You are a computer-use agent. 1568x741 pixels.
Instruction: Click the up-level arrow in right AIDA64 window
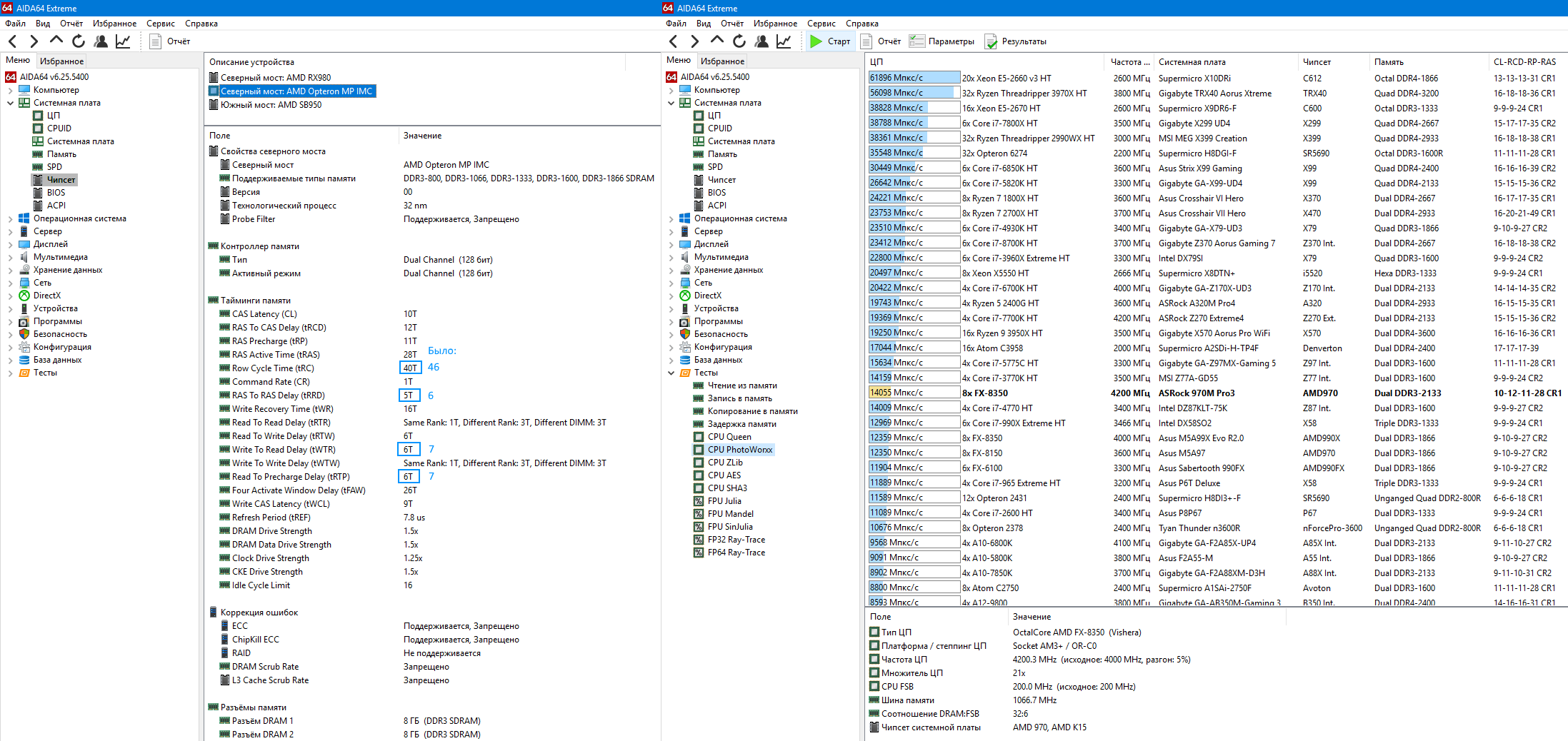pos(717,41)
